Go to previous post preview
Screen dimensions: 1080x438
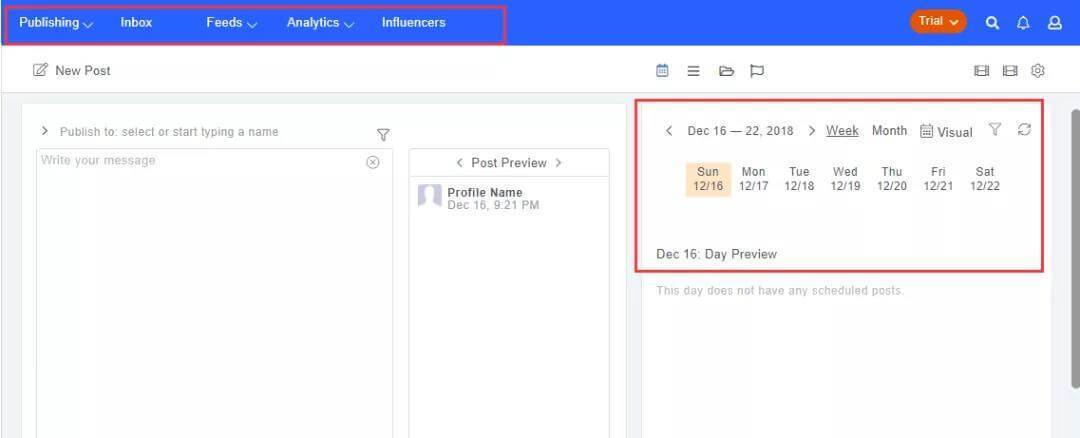tap(459, 163)
